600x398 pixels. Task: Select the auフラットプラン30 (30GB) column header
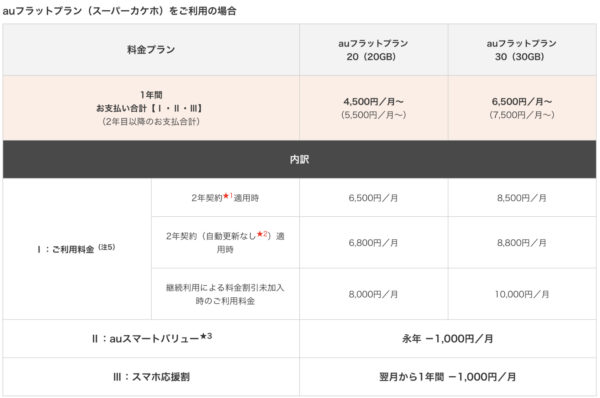(x=522, y=50)
